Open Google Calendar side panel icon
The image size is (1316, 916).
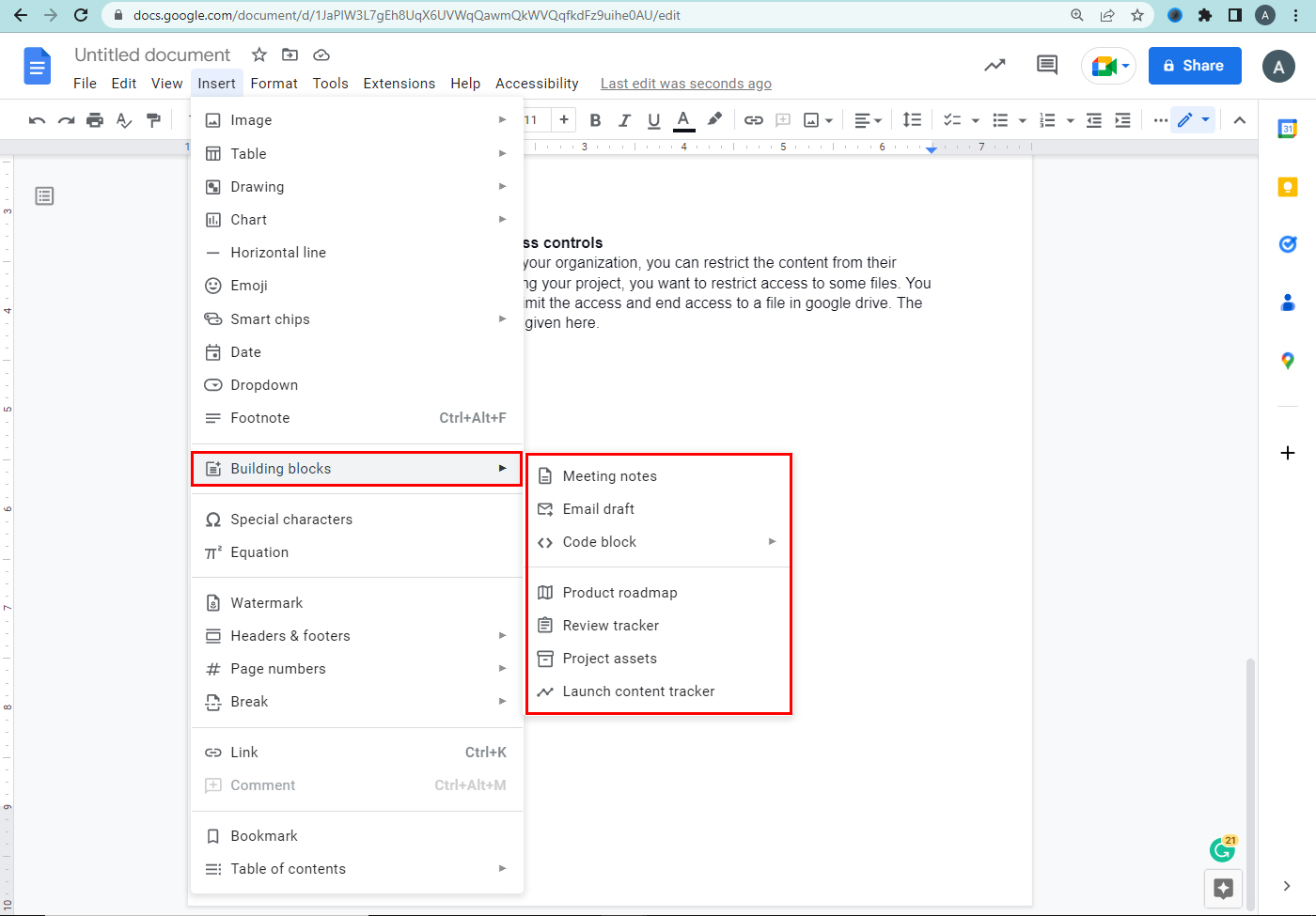[x=1287, y=129]
